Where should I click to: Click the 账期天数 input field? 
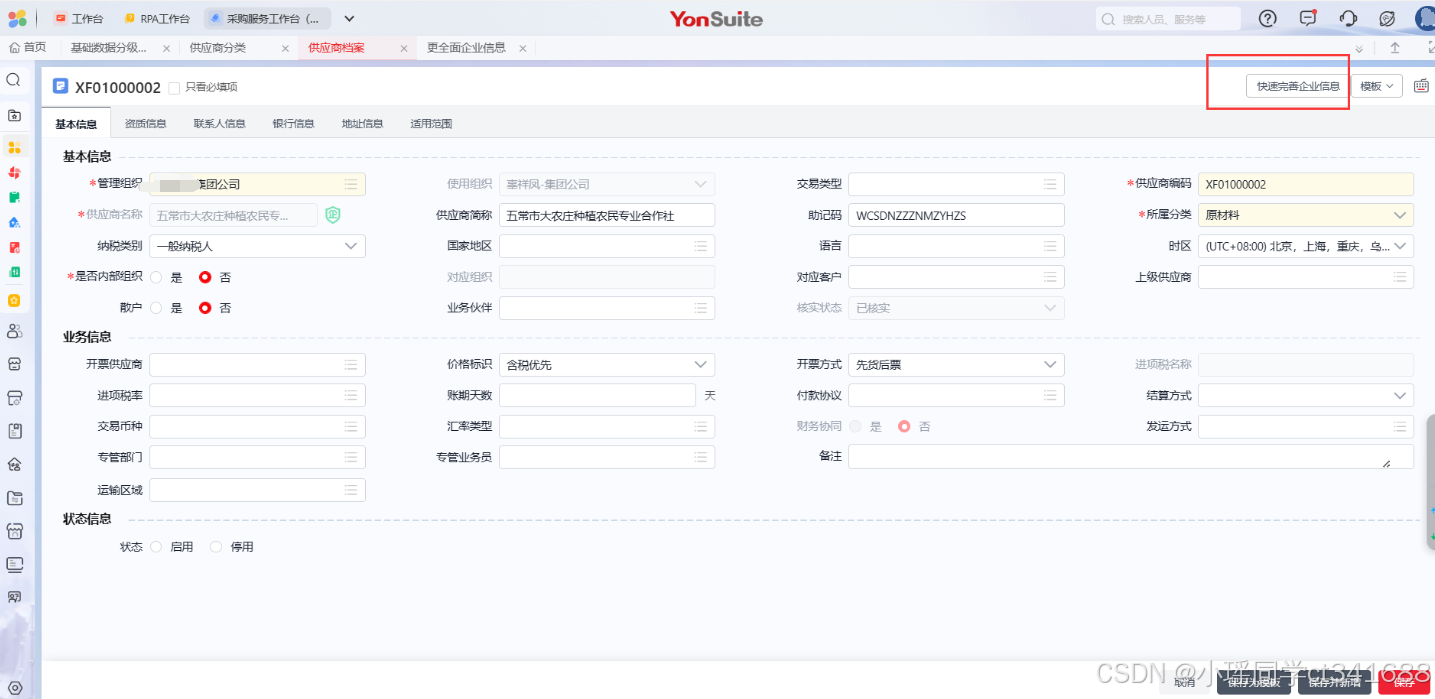click(597, 396)
